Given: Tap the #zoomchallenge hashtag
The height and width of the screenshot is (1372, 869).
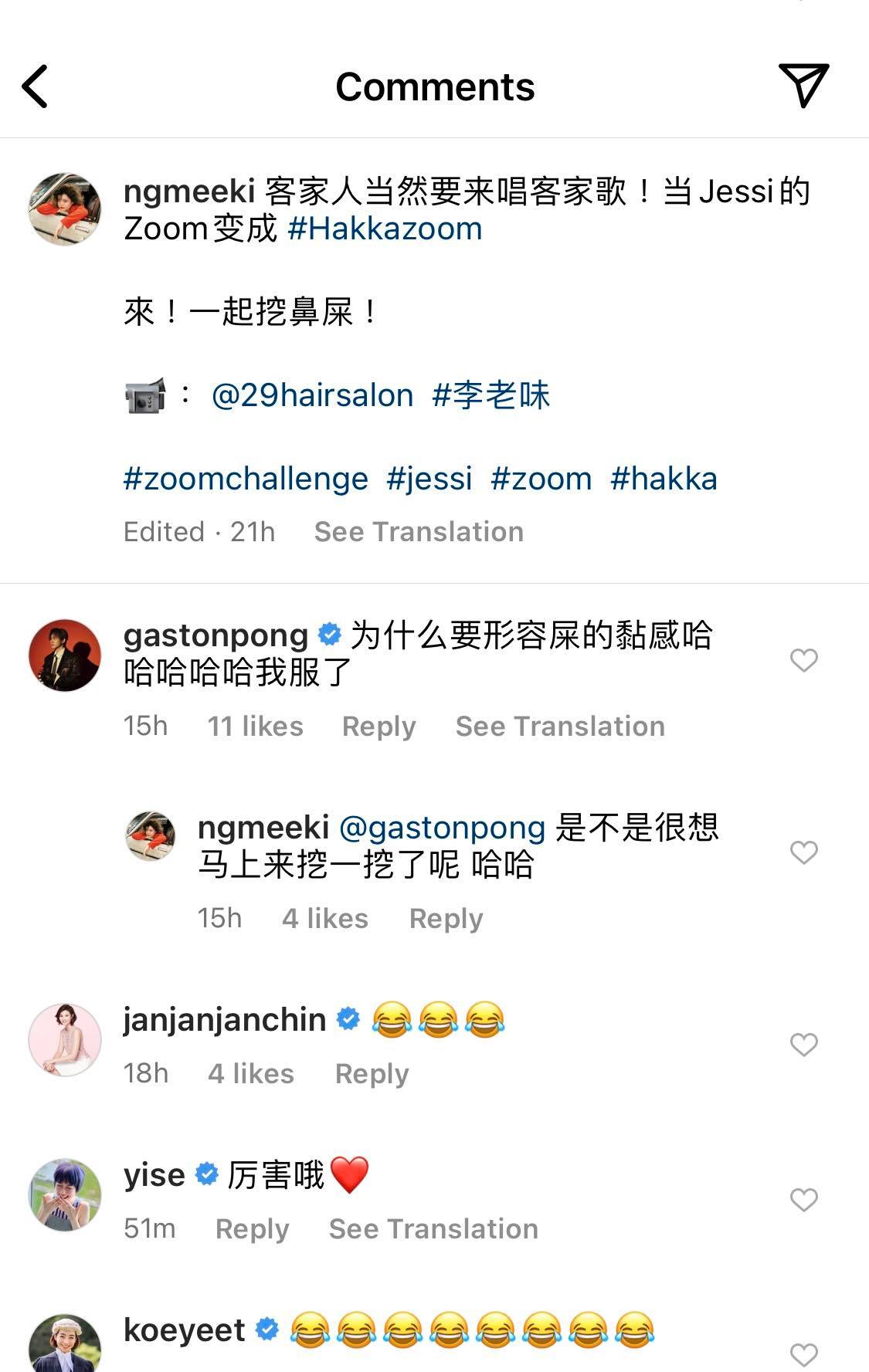Looking at the screenshot, I should (246, 479).
